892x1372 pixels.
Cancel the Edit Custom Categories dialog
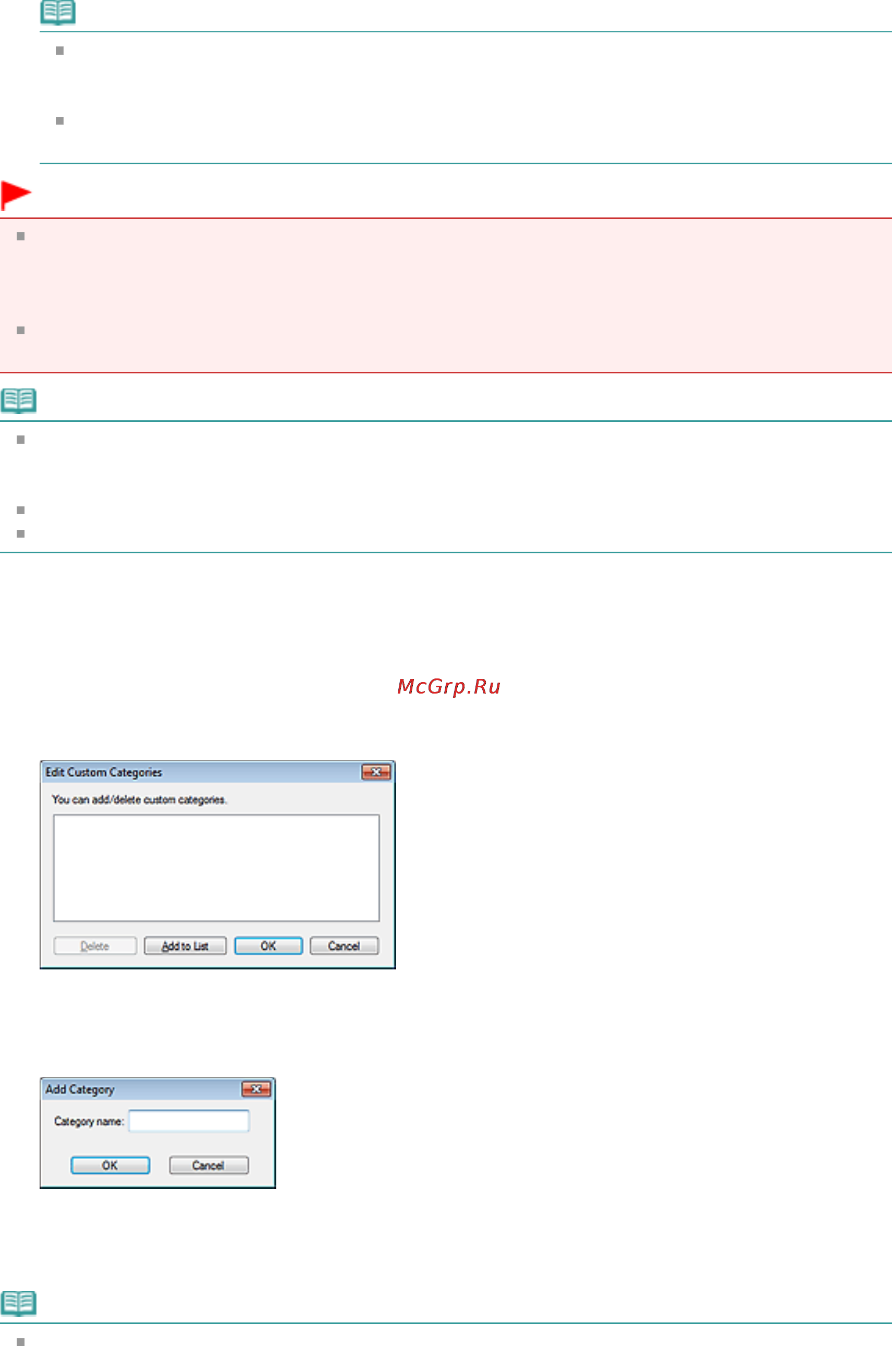click(x=344, y=946)
